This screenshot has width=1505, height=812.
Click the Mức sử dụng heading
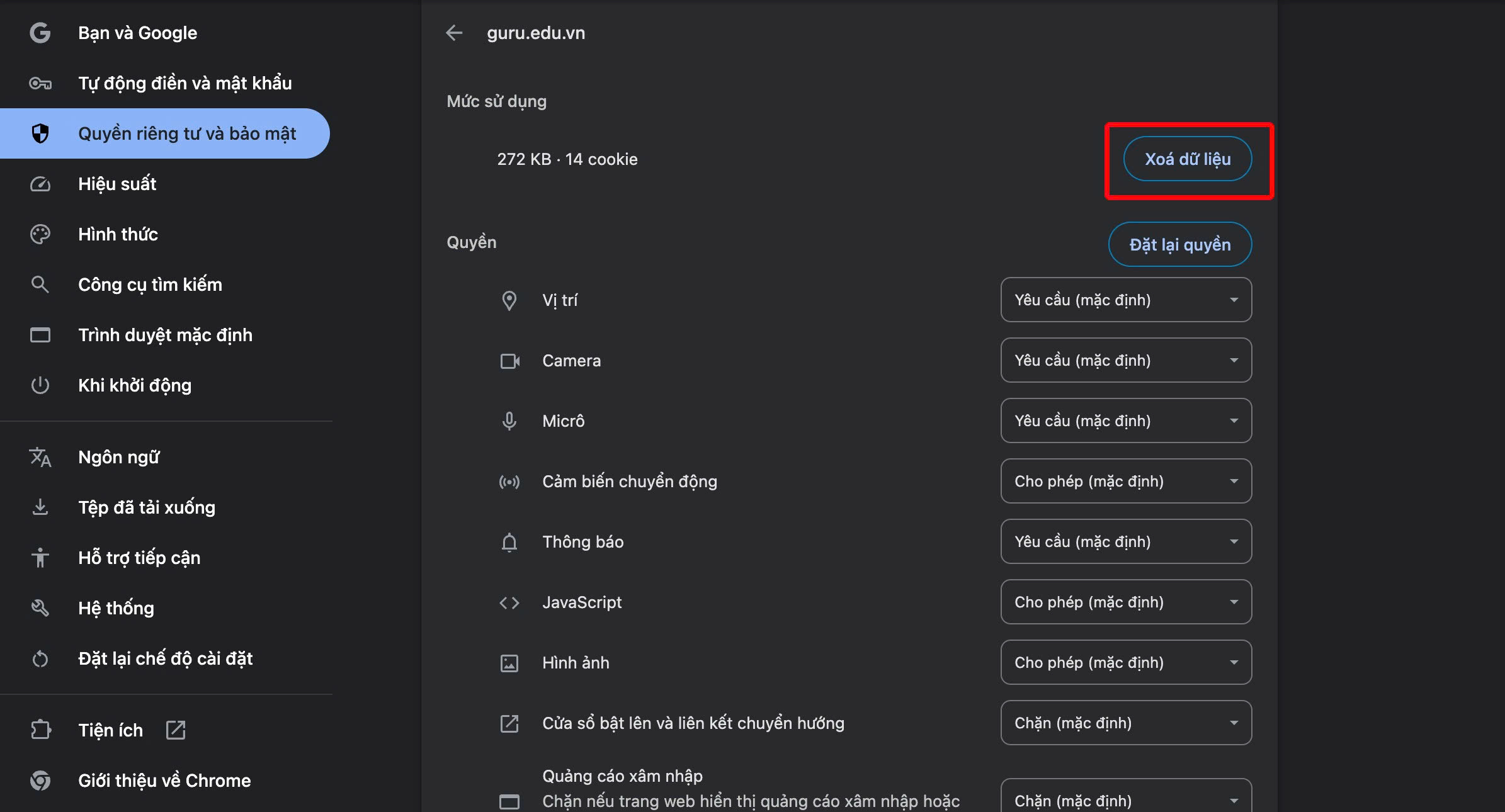[497, 101]
